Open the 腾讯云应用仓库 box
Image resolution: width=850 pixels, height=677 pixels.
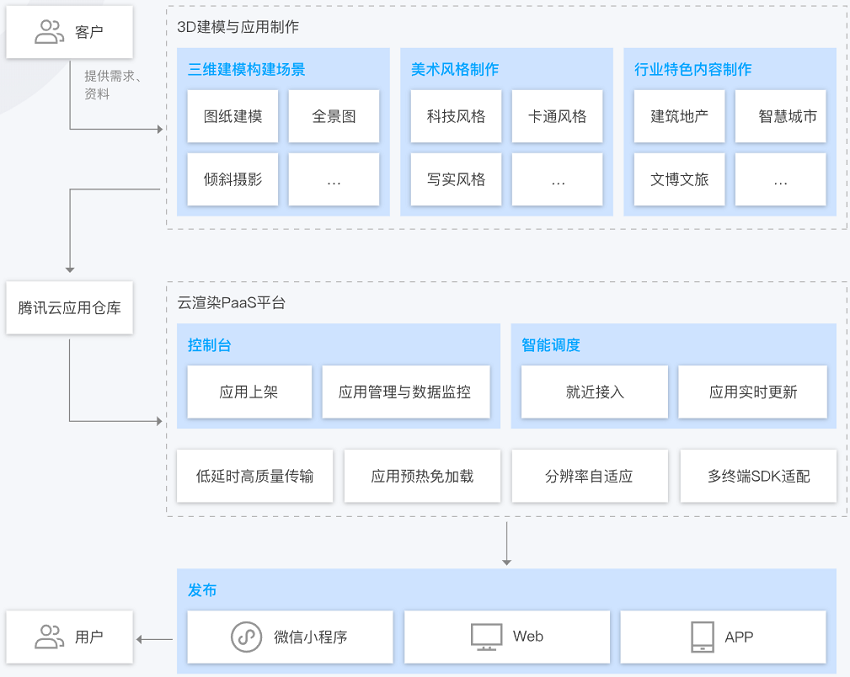(69, 307)
